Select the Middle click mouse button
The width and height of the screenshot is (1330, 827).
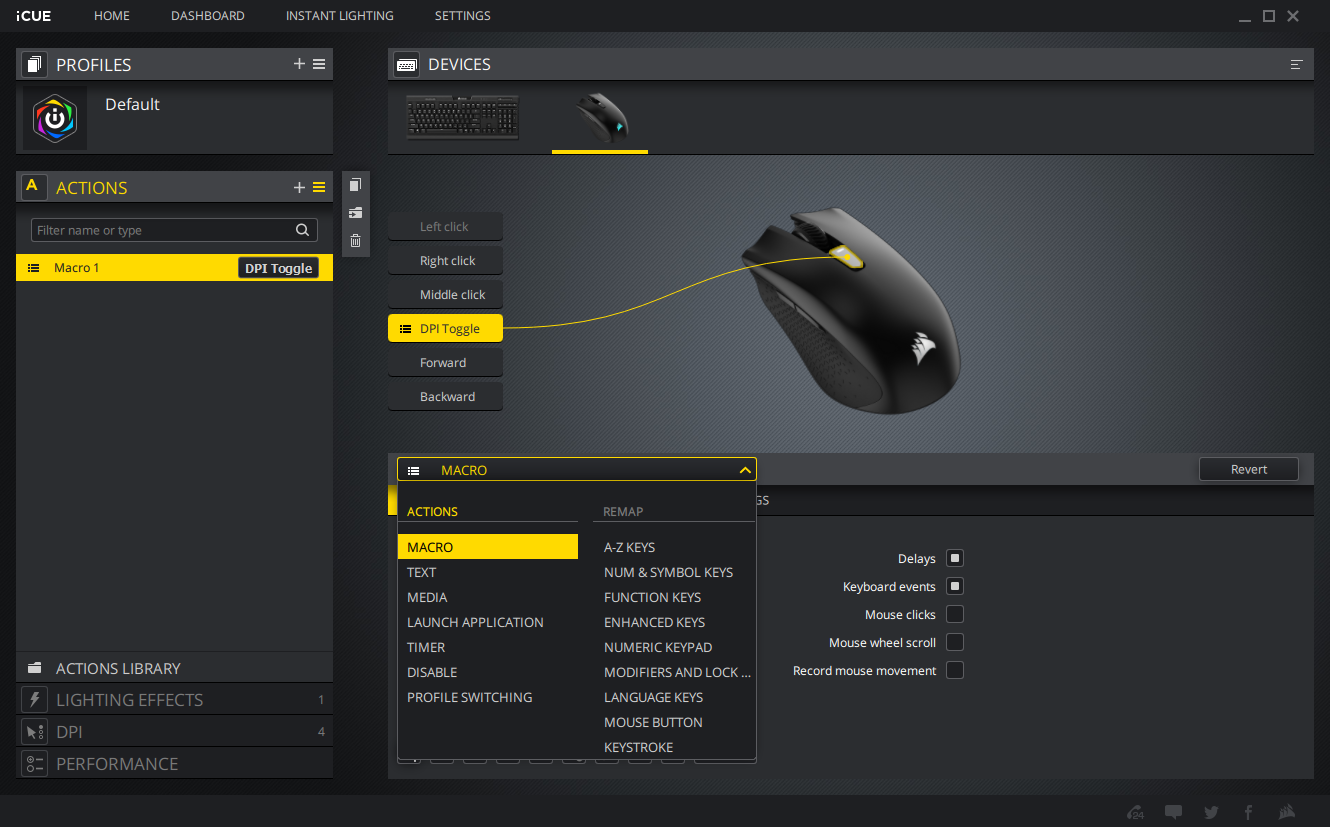[x=446, y=295]
